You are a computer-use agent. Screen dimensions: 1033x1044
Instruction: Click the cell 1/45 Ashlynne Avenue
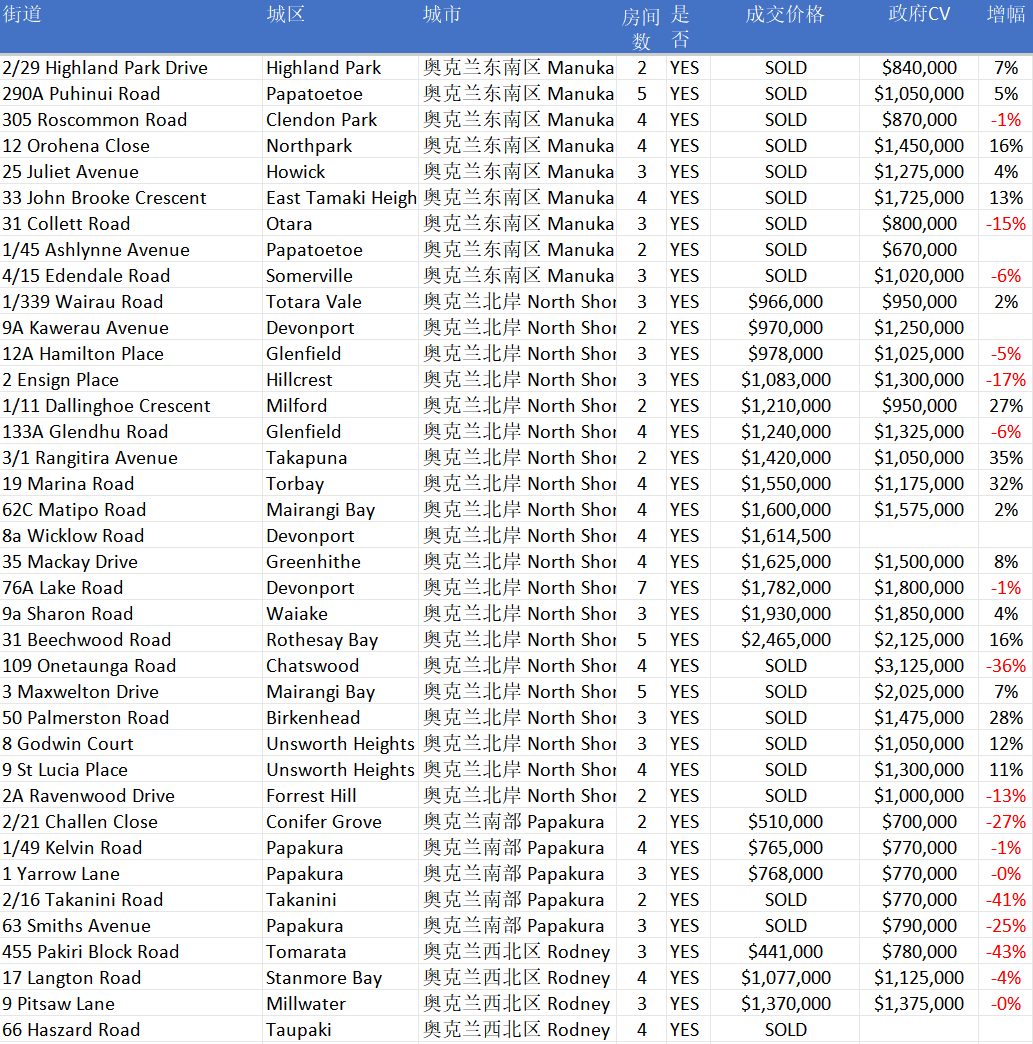pyautogui.click(x=96, y=250)
